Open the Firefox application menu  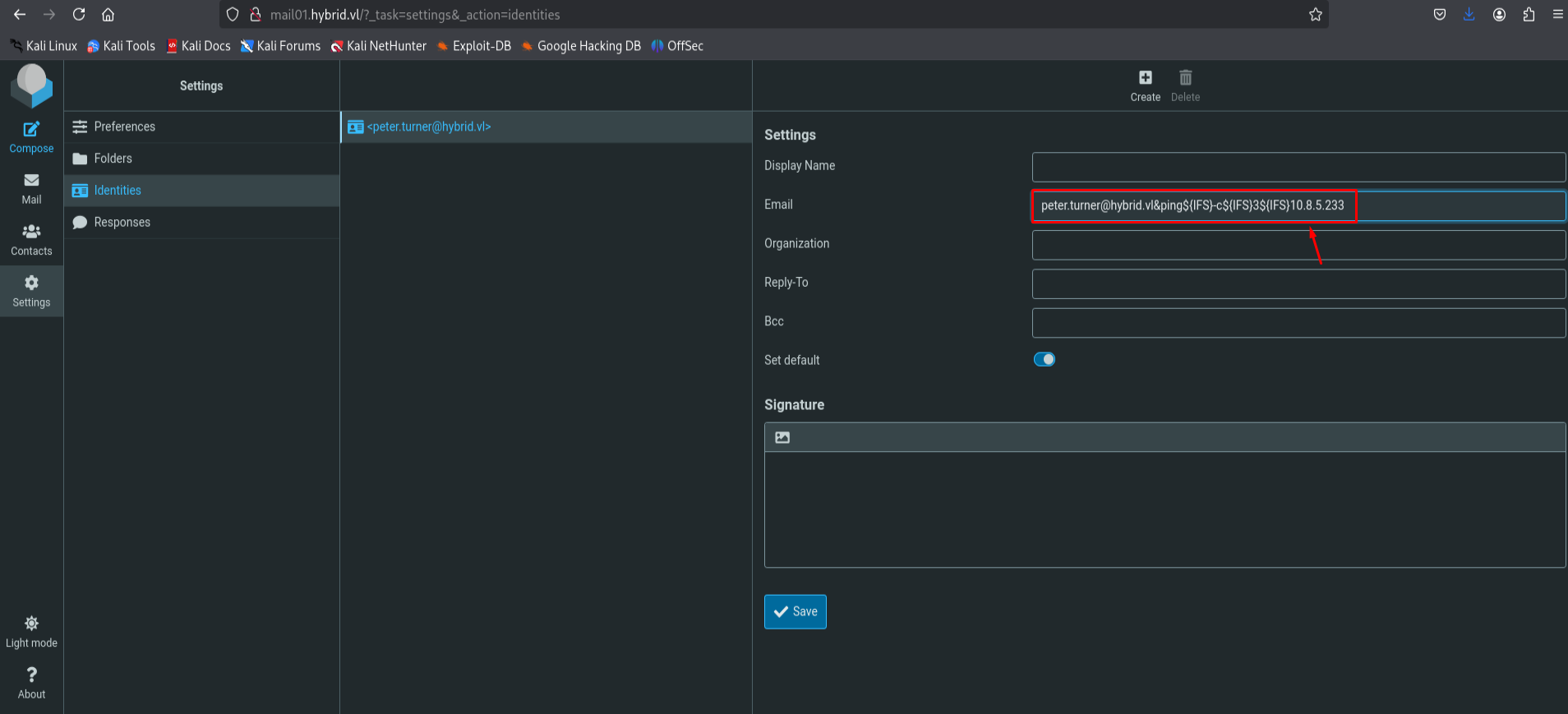click(x=1557, y=14)
